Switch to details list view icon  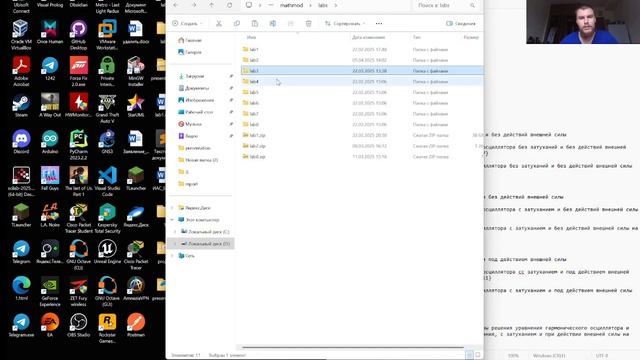click(x=469, y=355)
